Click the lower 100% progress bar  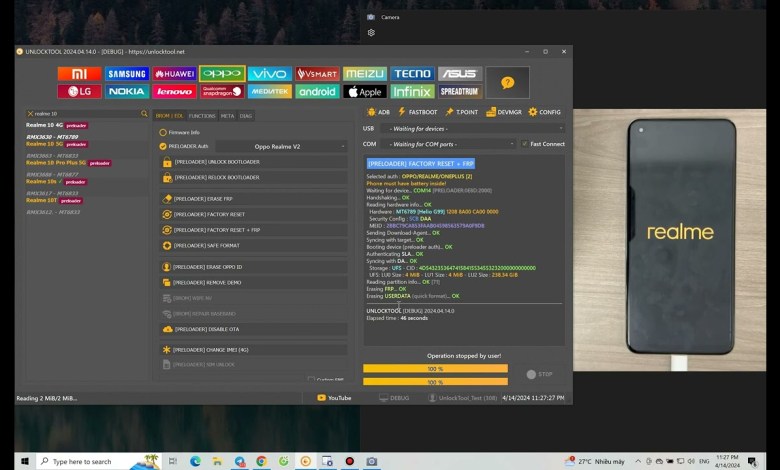click(435, 381)
